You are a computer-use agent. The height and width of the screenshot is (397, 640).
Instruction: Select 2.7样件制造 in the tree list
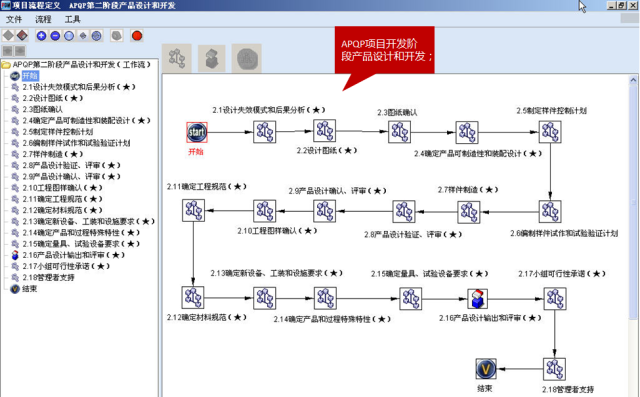coord(53,154)
